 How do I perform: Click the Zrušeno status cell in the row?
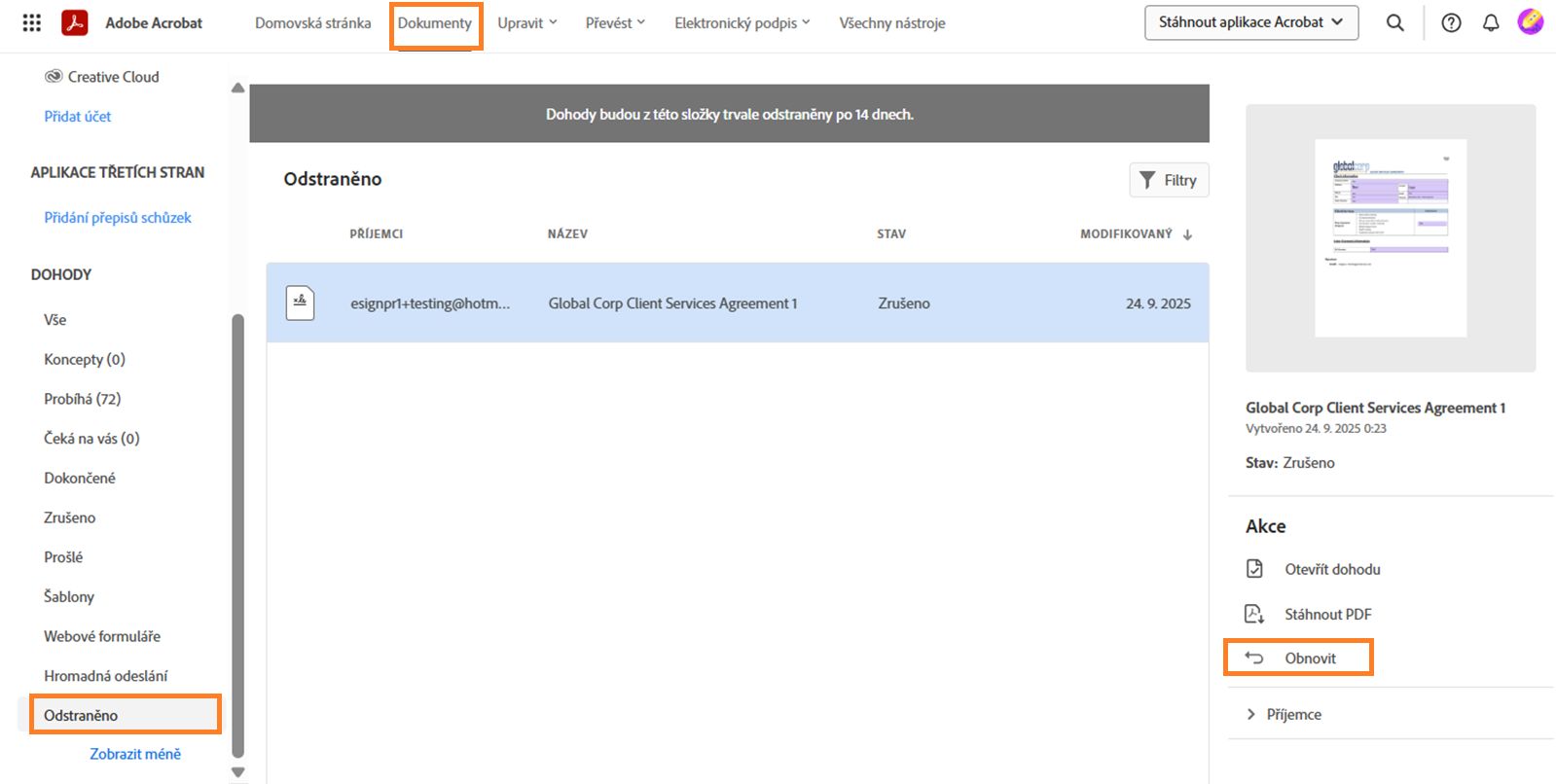904,303
